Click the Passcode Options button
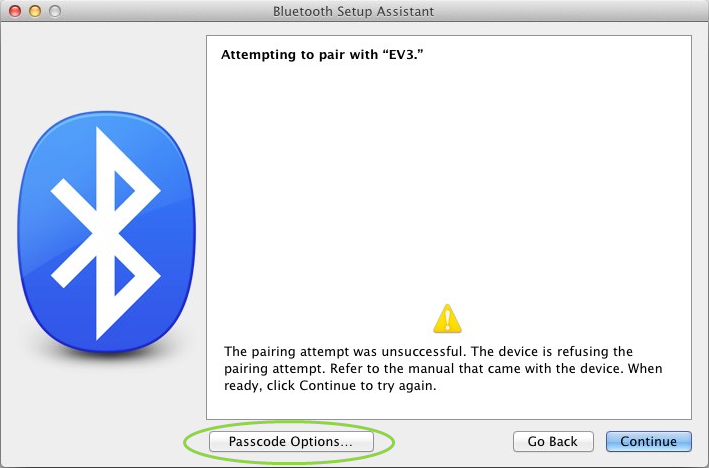The width and height of the screenshot is (709, 468). (x=290, y=441)
